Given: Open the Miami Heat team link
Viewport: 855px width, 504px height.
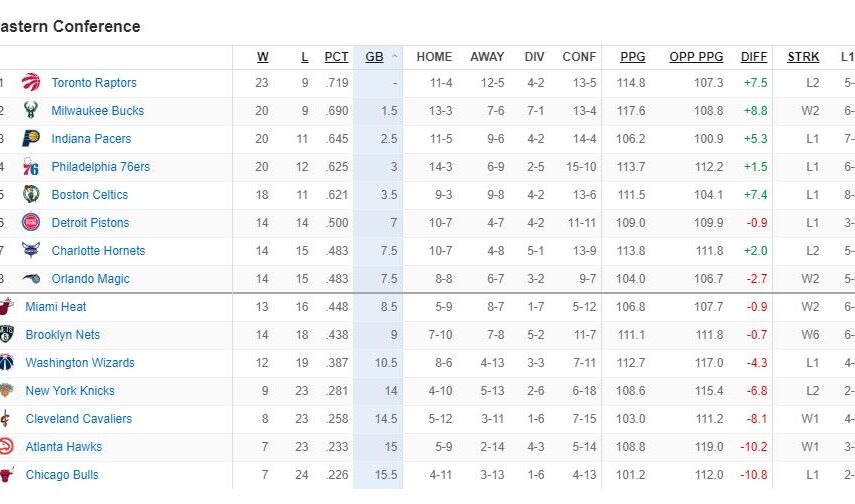Looking at the screenshot, I should (x=56, y=307).
